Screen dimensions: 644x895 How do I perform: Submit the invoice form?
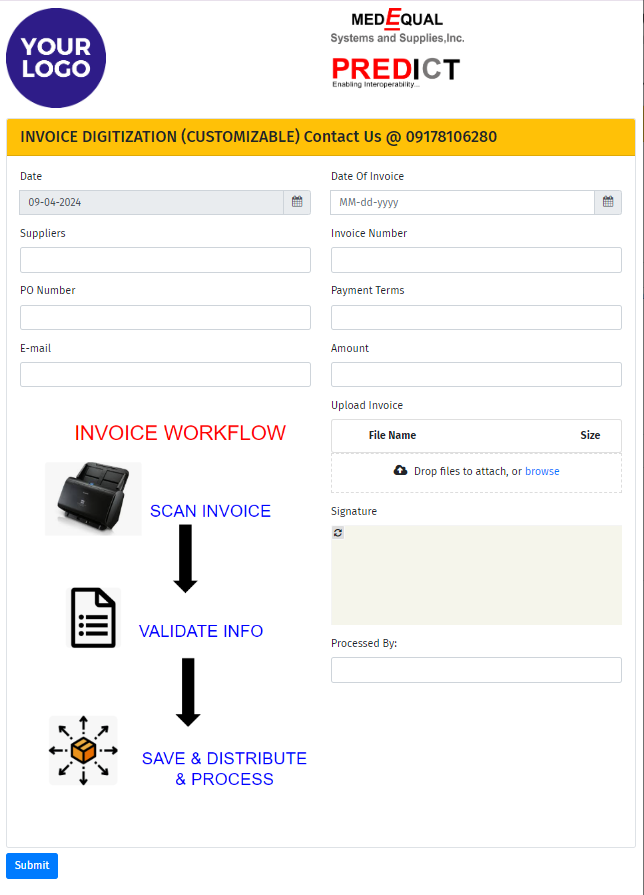(32, 865)
